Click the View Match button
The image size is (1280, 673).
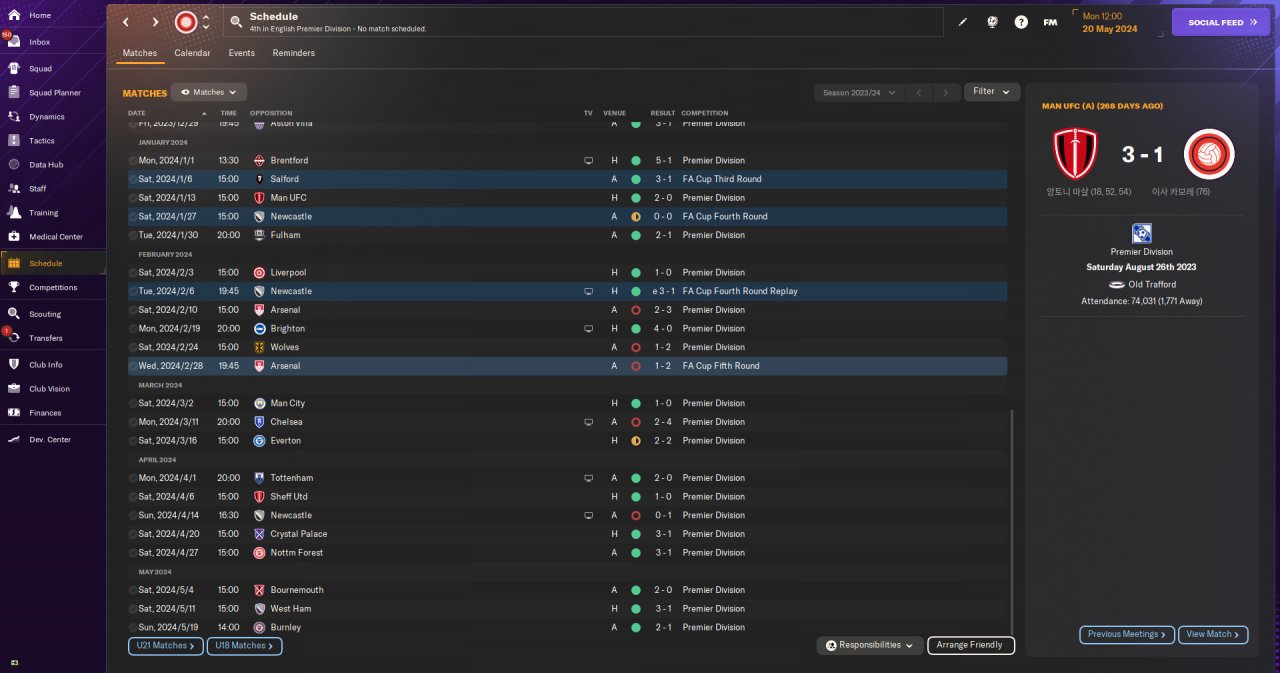point(1213,634)
